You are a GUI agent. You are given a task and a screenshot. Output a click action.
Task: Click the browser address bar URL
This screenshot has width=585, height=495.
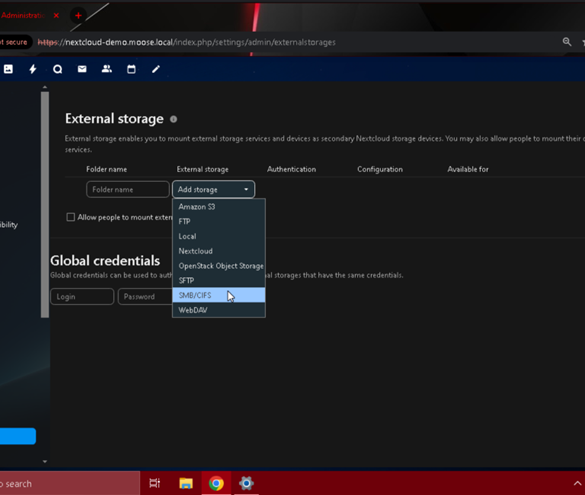click(x=187, y=42)
